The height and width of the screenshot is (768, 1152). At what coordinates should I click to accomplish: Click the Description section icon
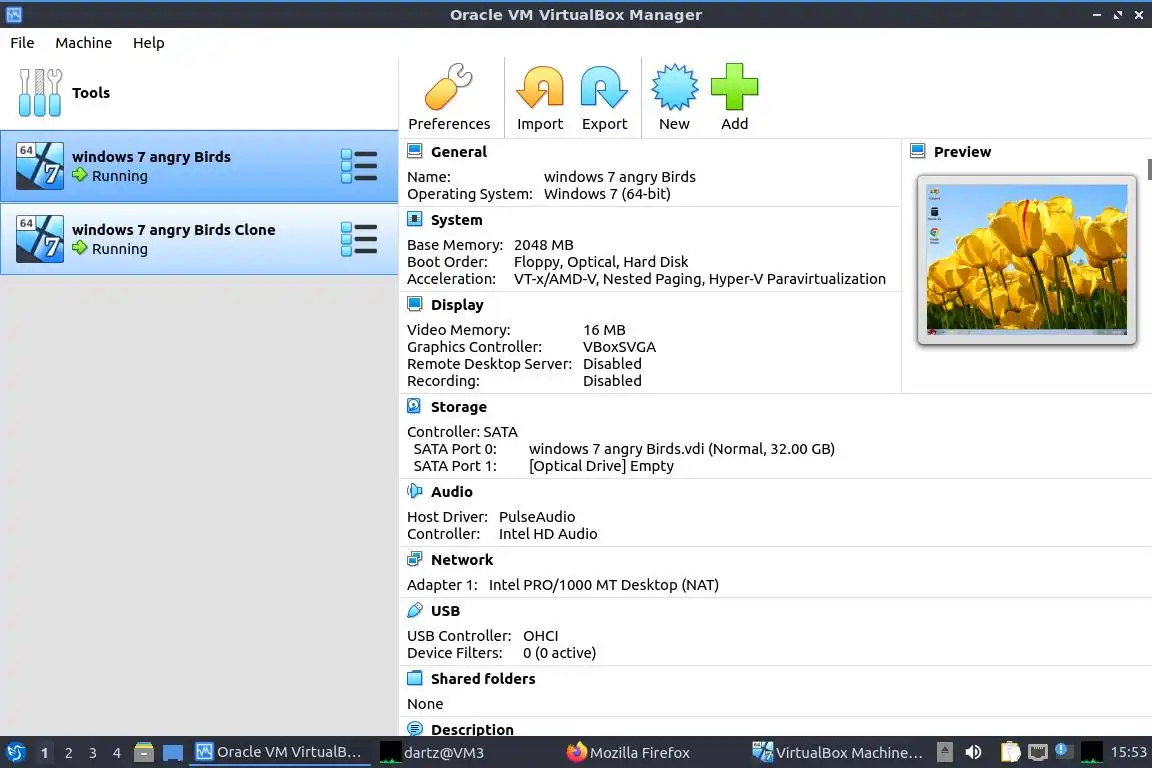pos(415,728)
